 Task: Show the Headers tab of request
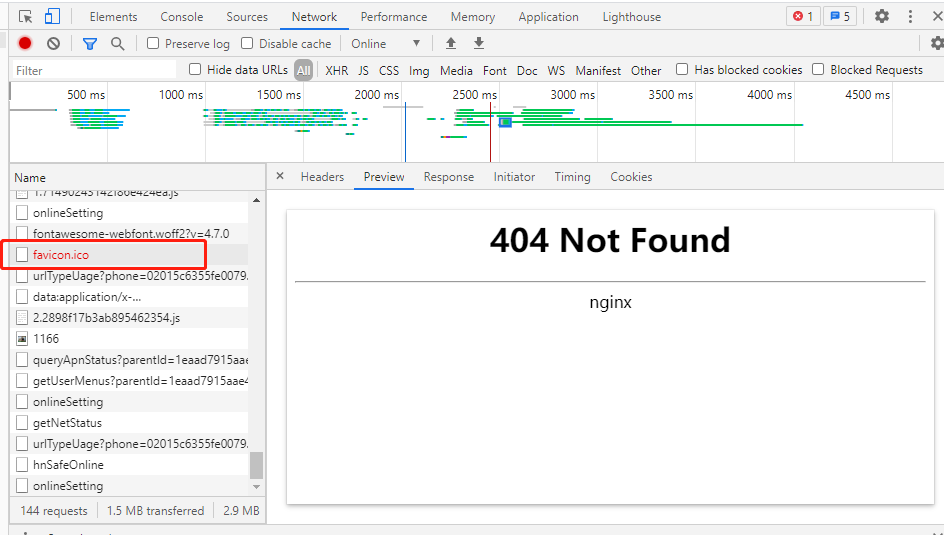pos(322,177)
